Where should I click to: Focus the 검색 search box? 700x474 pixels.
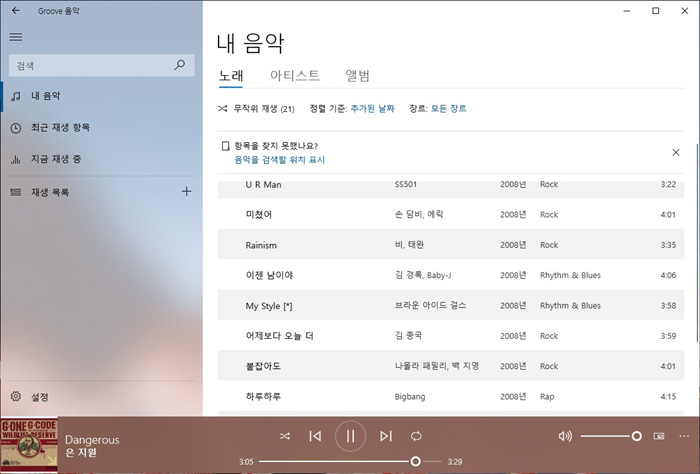(102, 66)
